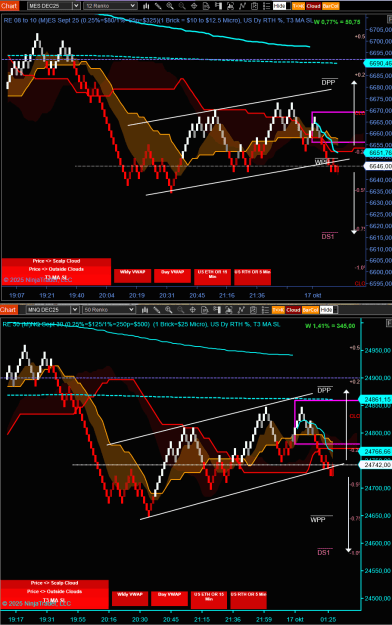
Task: Click Price <> Outside Clouds on MES chart
Action: (56, 269)
